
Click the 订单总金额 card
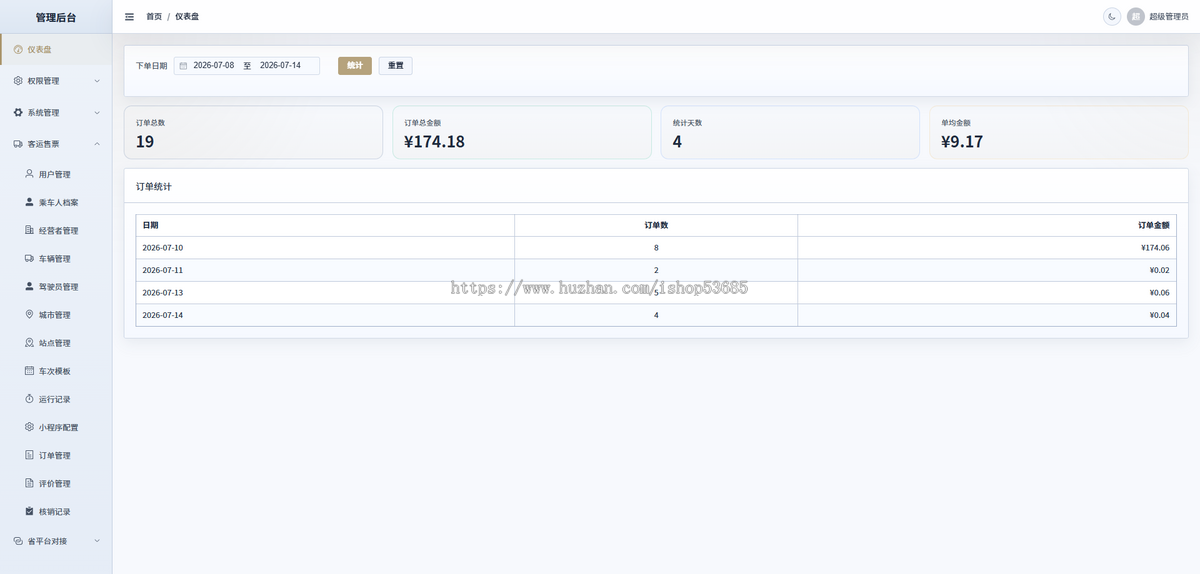point(521,132)
